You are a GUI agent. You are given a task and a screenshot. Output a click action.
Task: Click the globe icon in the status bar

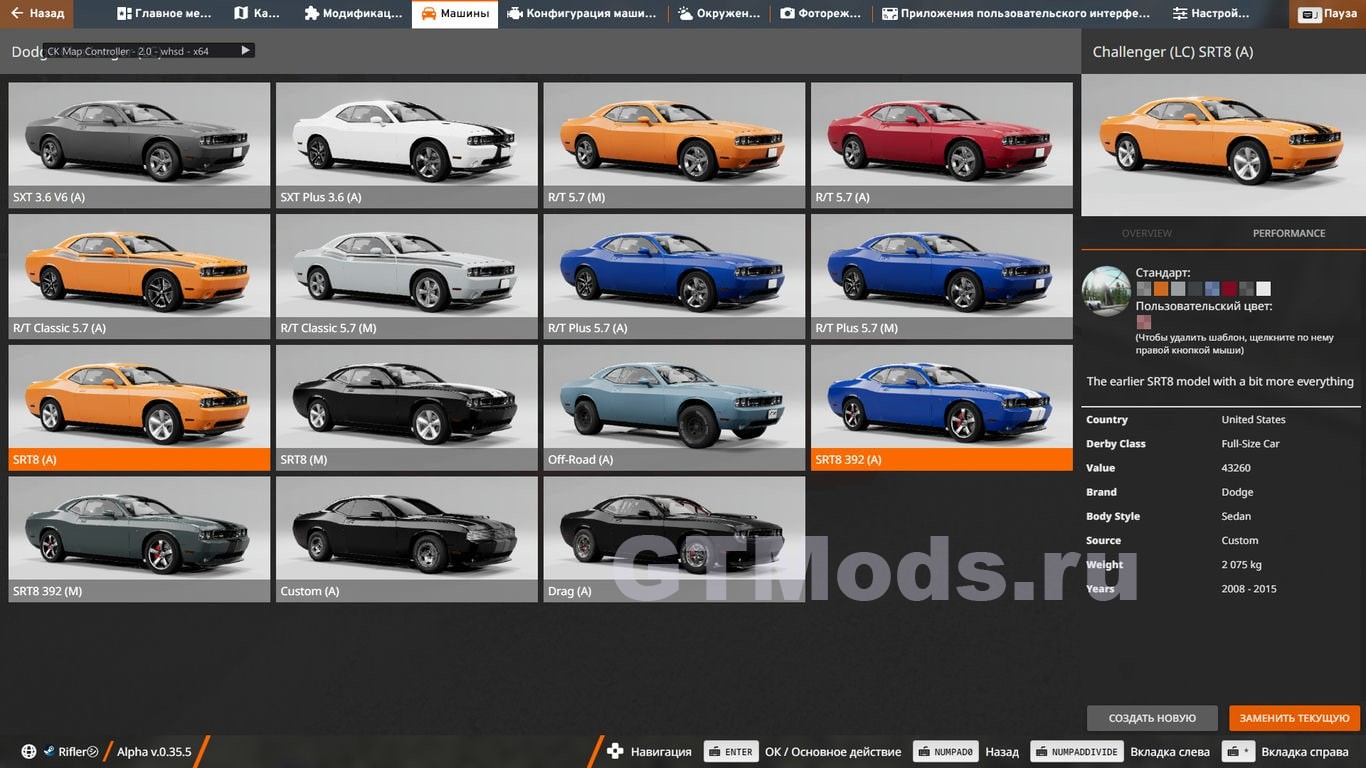(29, 752)
